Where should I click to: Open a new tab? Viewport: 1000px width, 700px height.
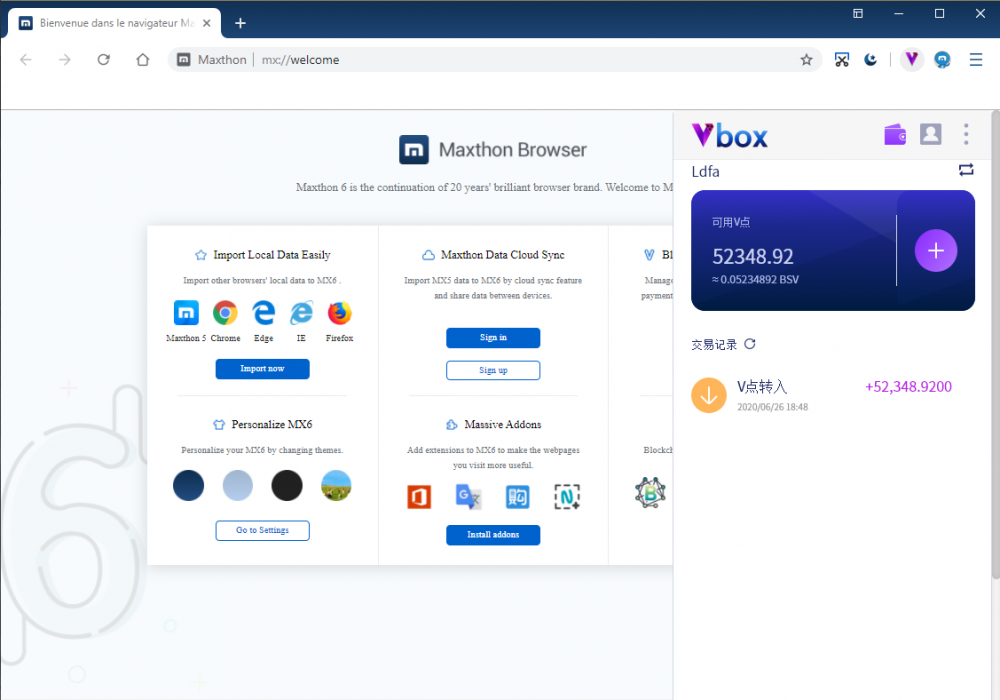pos(240,23)
